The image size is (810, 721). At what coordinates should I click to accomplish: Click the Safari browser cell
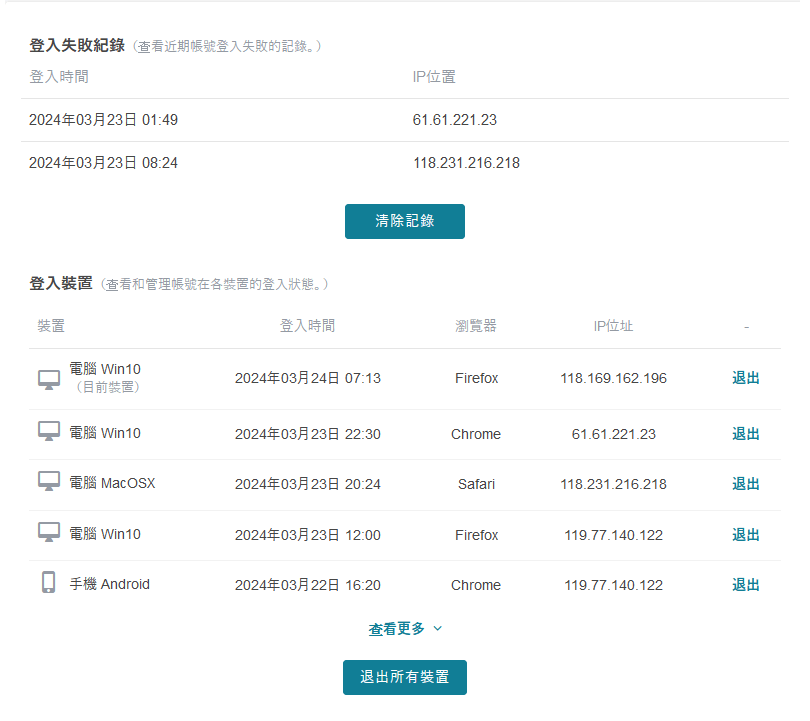[476, 484]
